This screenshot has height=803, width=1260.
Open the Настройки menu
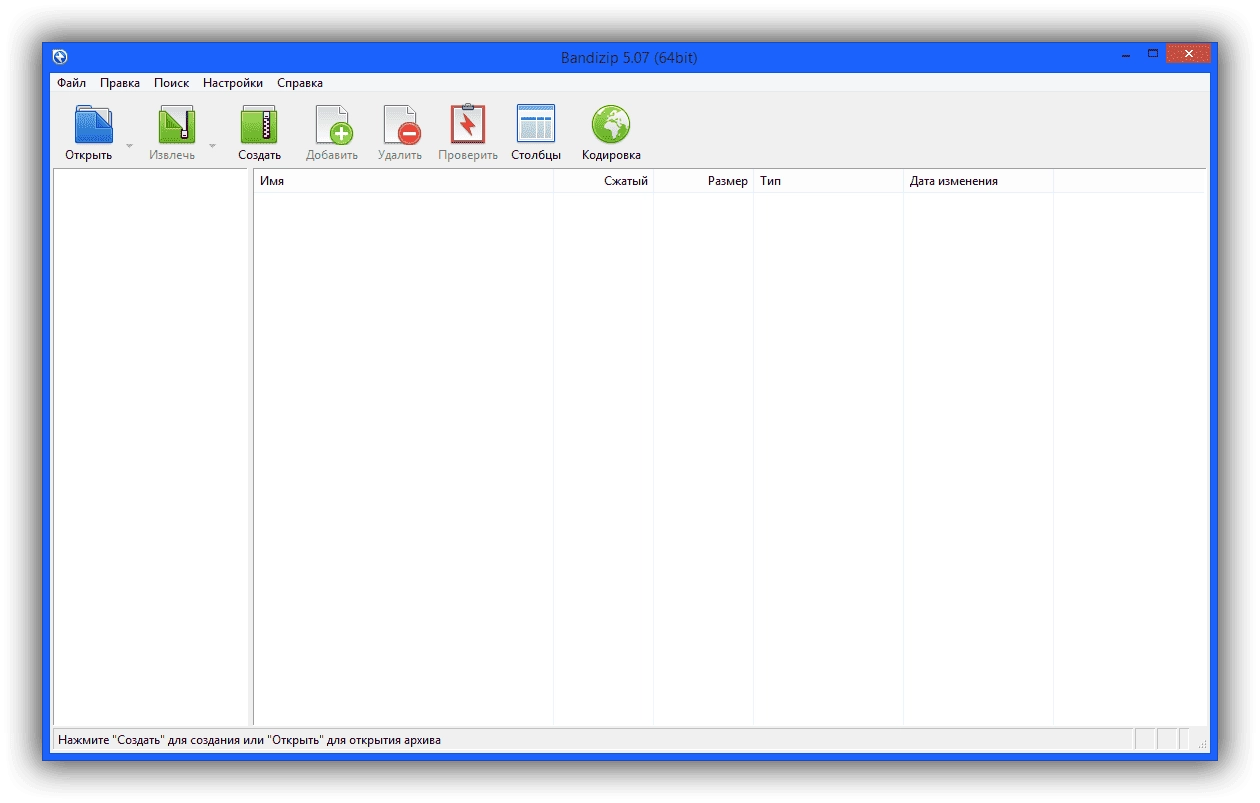coord(233,83)
